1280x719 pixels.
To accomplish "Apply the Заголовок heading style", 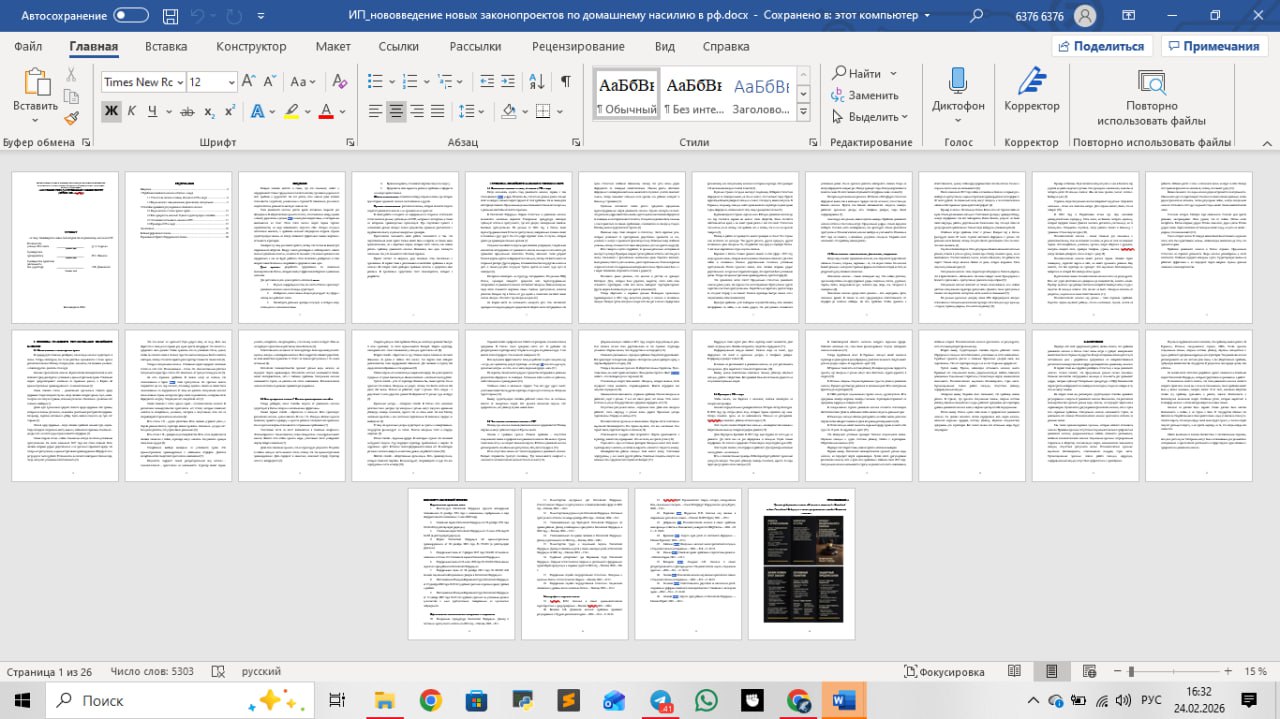I will (761, 94).
